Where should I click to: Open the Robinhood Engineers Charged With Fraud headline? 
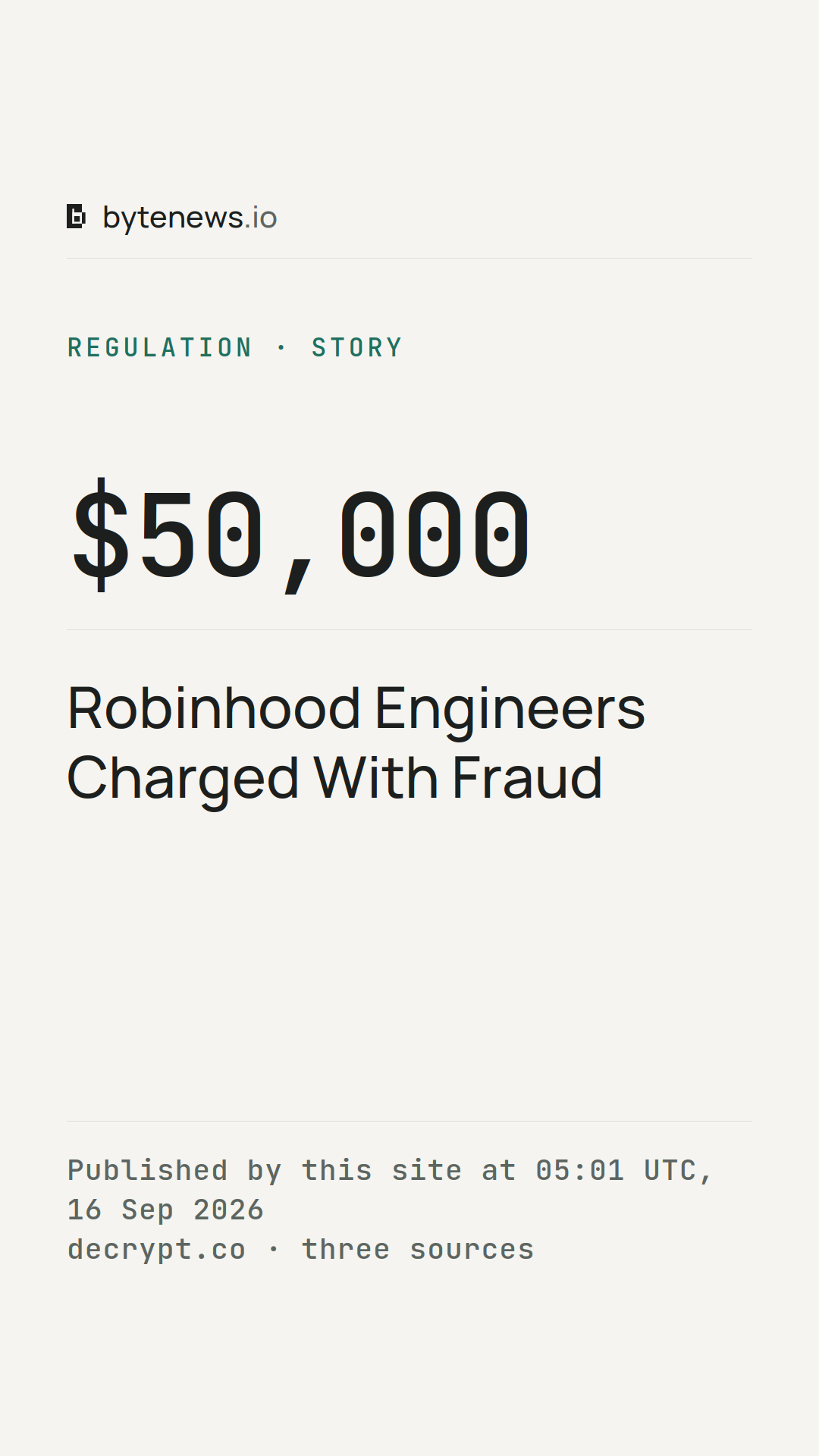[x=356, y=743]
